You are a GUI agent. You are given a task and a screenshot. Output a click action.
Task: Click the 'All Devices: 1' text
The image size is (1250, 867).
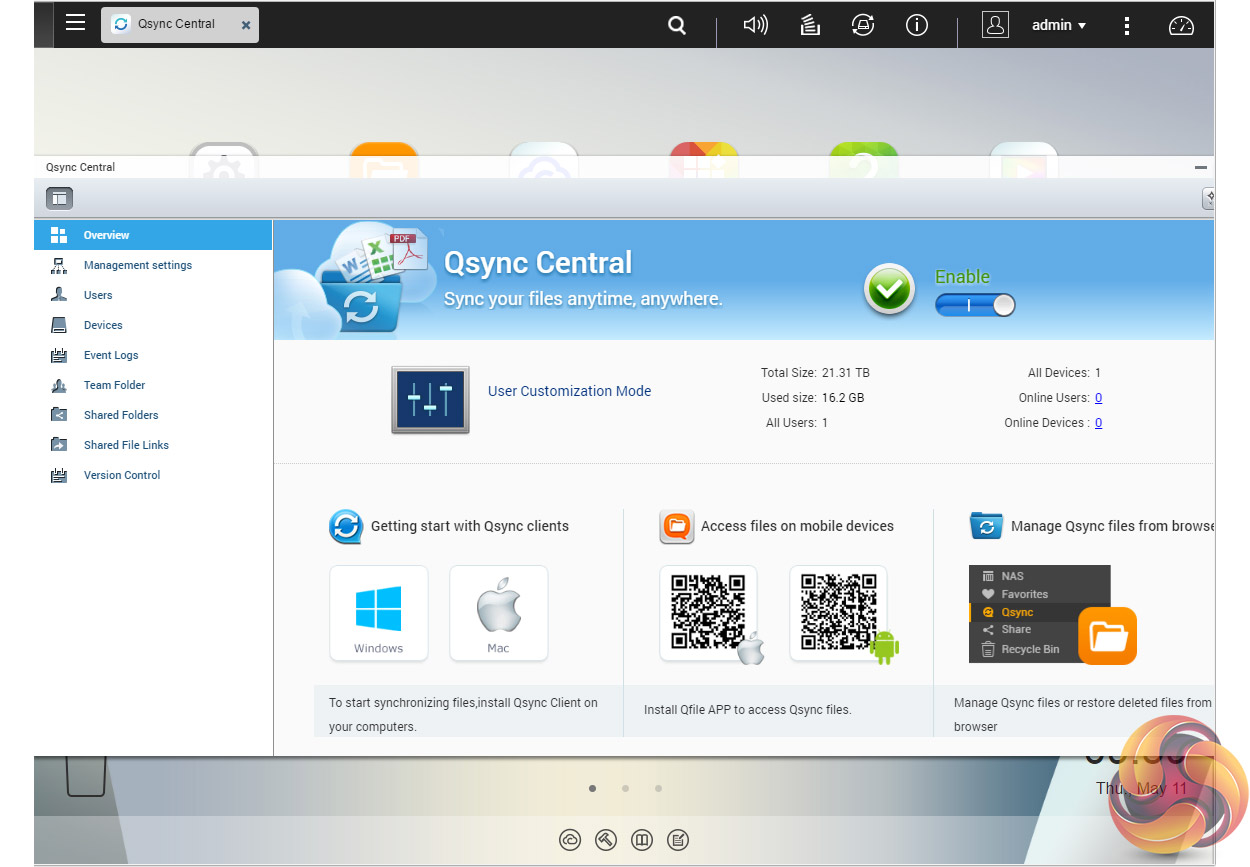tap(1064, 373)
